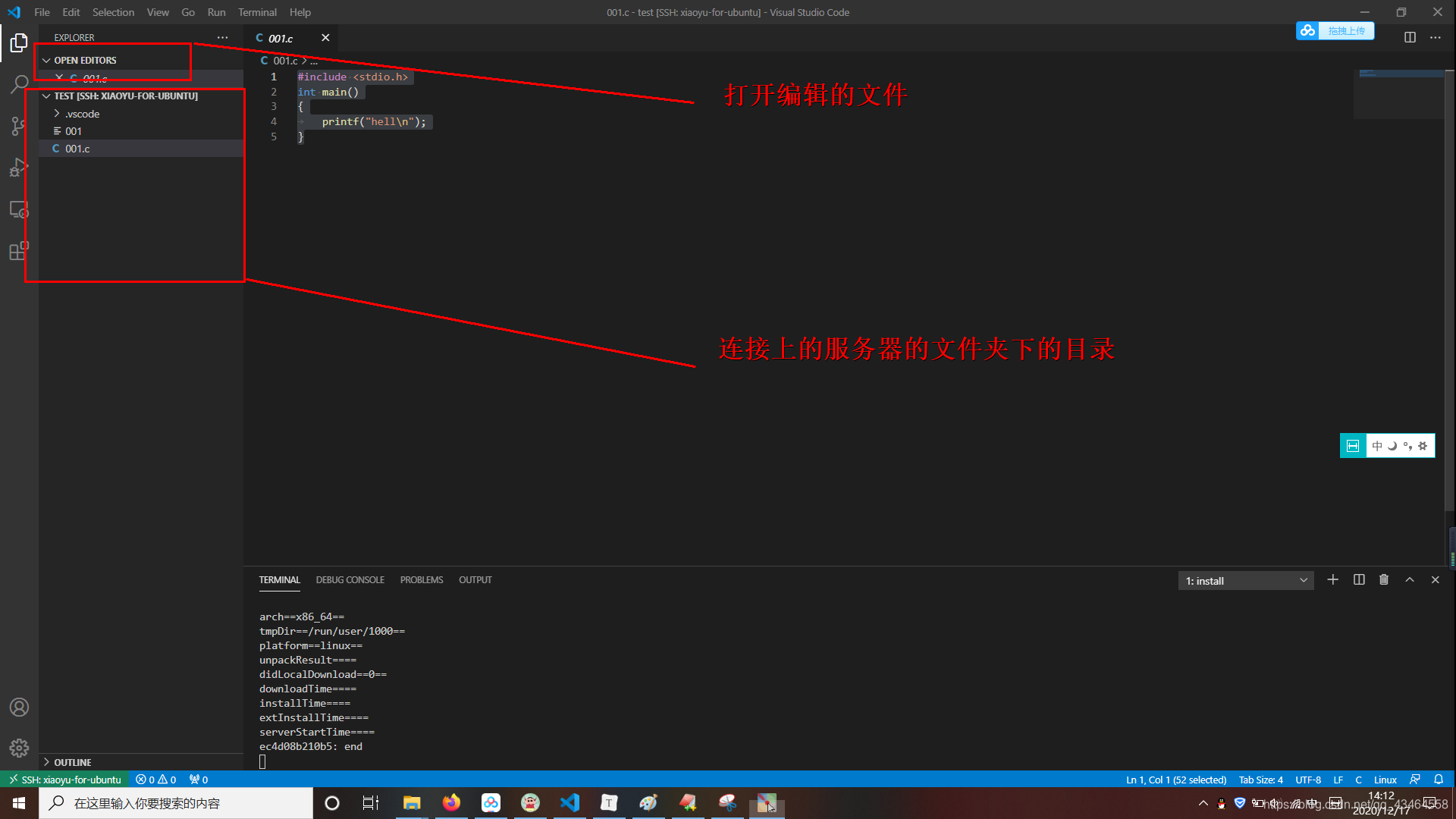Open the File menu
The height and width of the screenshot is (819, 1456).
(42, 12)
